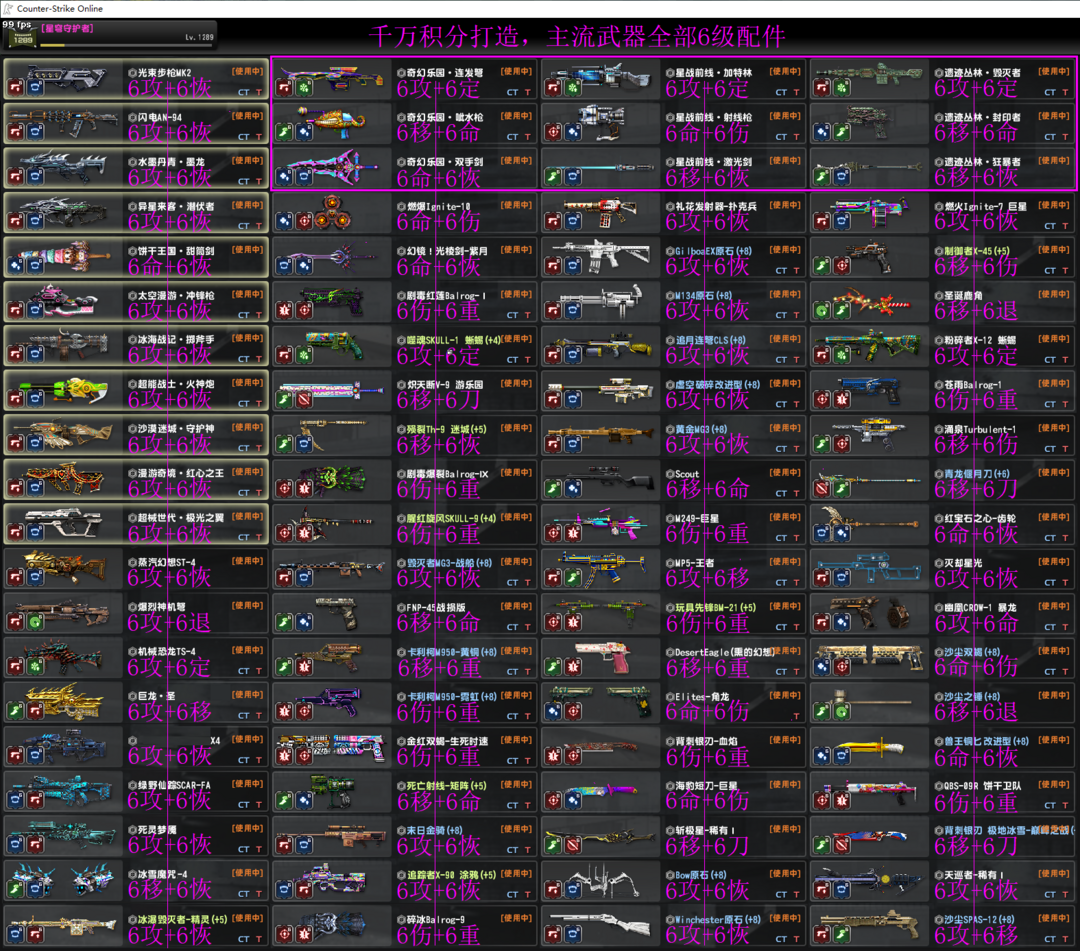Click green boot icon on Scout card
This screenshot has height=951, width=1080.
[553, 489]
